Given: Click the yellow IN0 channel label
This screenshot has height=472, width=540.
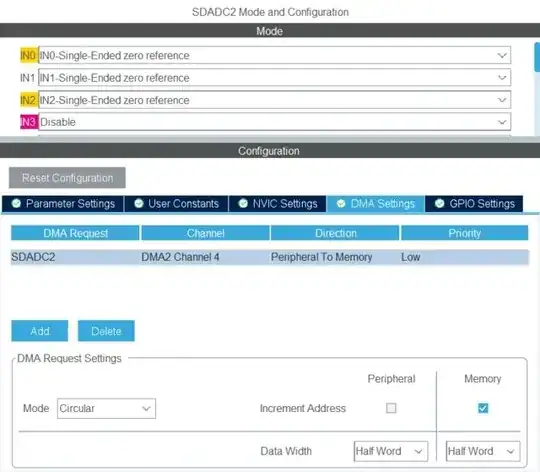Looking at the screenshot, I should pos(29,55).
